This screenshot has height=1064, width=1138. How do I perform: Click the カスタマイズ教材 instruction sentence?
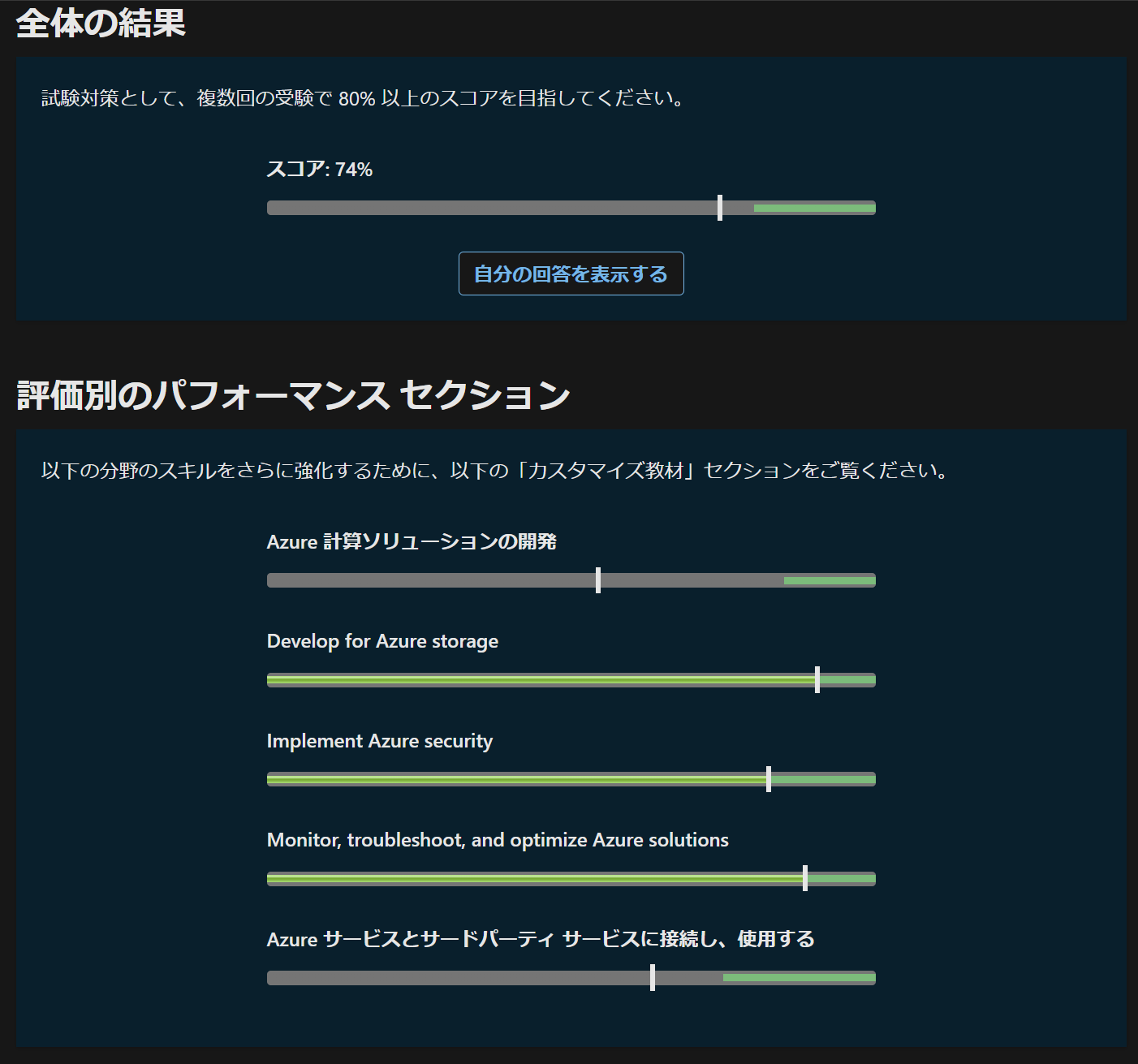pyautogui.click(x=496, y=471)
